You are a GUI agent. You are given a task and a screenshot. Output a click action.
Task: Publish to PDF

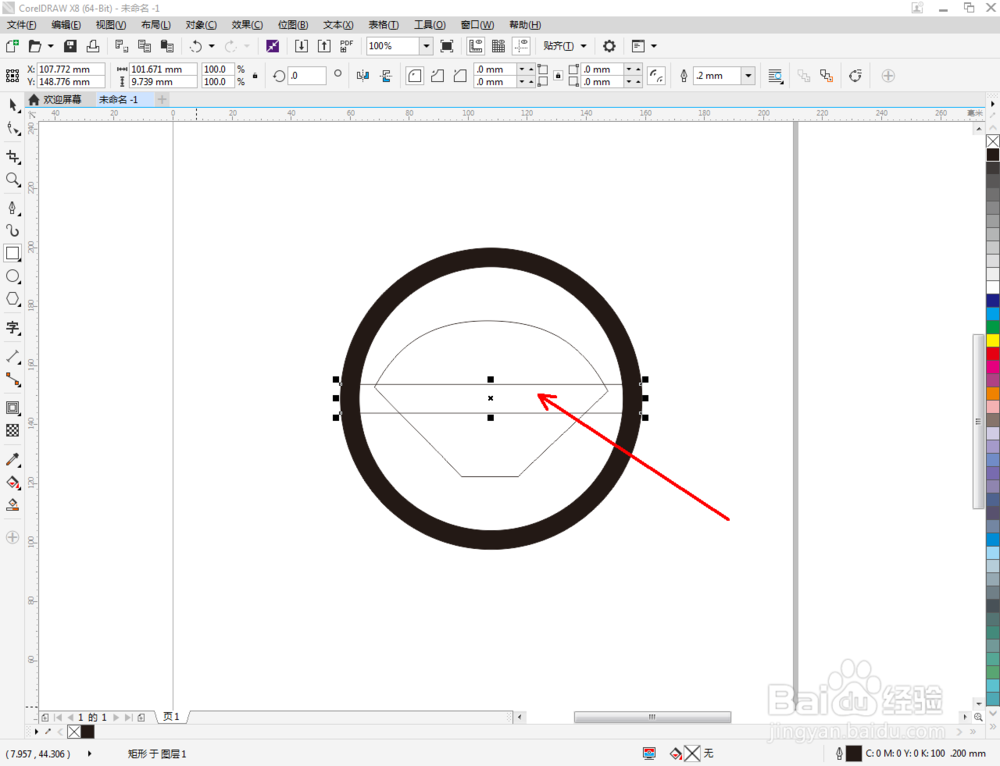[x=346, y=46]
